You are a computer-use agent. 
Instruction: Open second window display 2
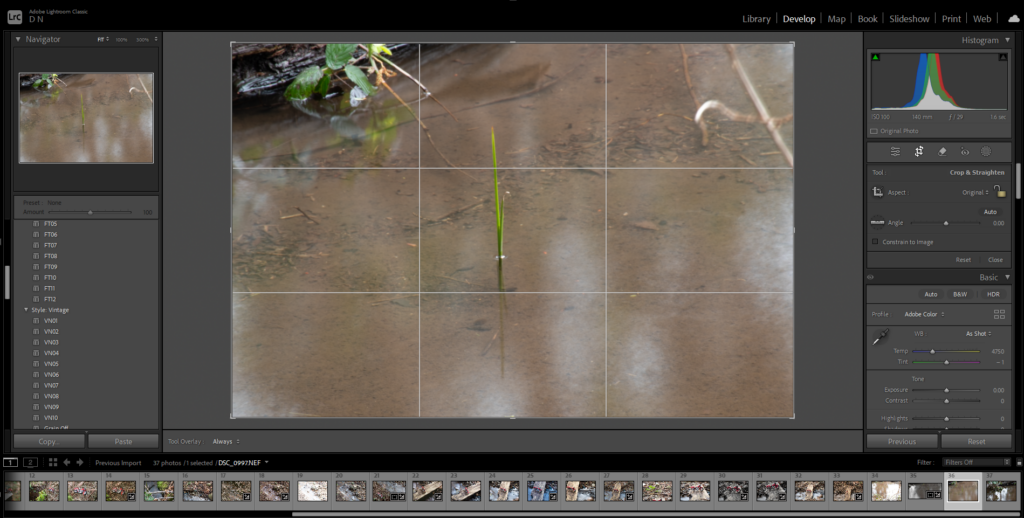click(x=31, y=462)
